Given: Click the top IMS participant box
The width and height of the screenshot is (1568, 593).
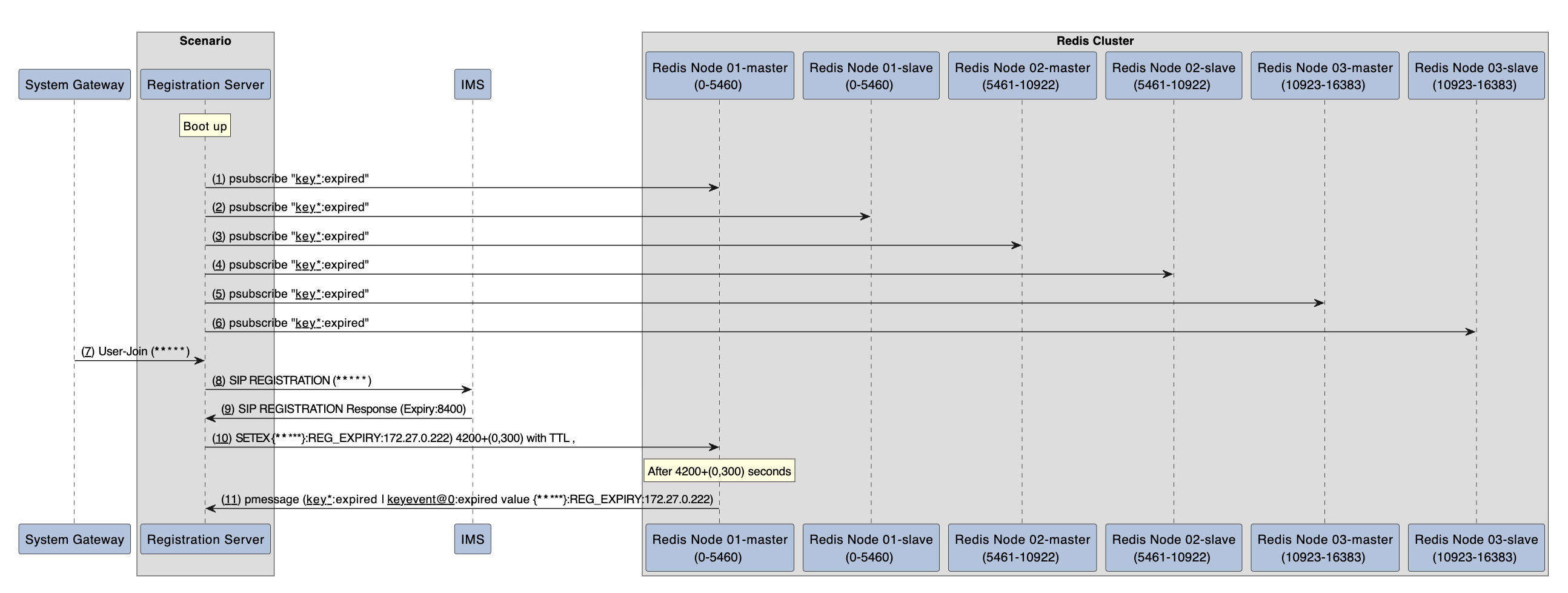Looking at the screenshot, I should click(473, 84).
